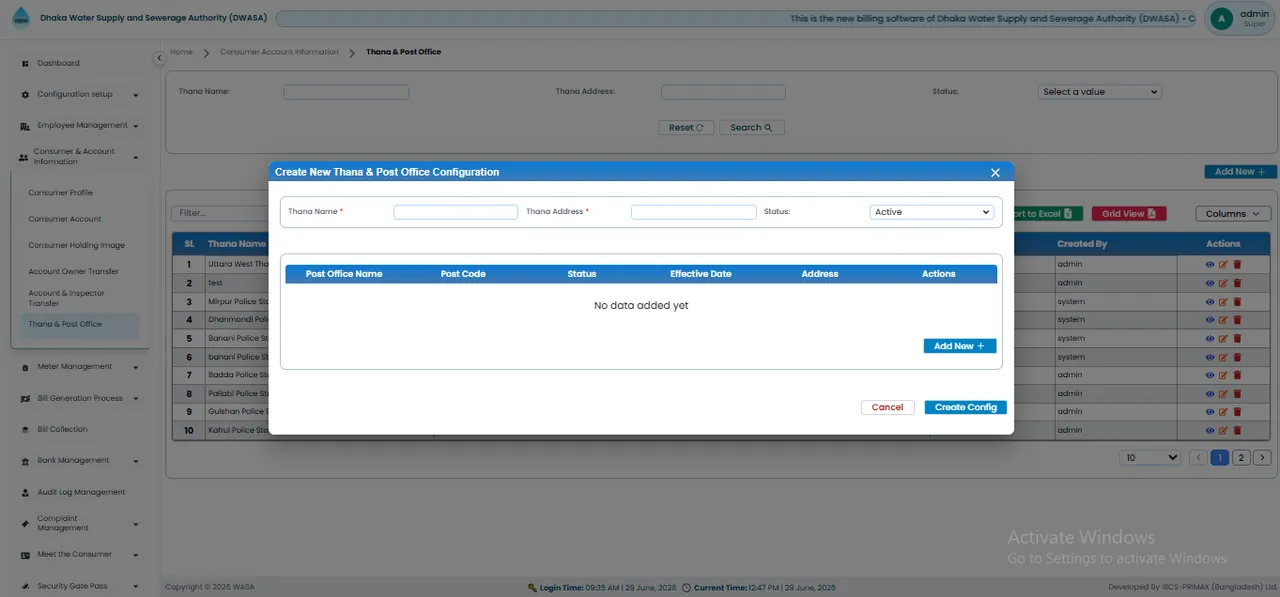
Task: Click the Create Config button
Action: pyautogui.click(x=966, y=407)
